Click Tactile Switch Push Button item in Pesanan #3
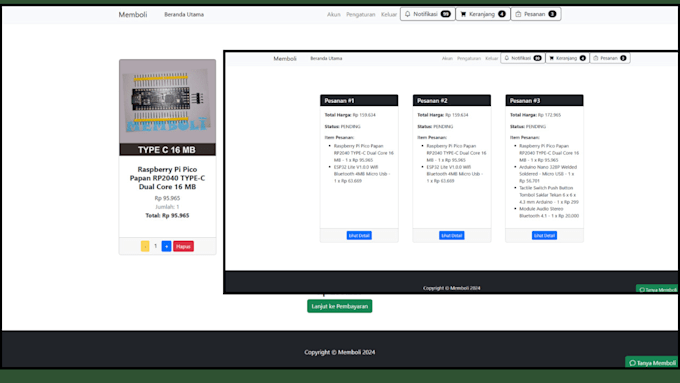This screenshot has height=383, width=680. [549, 195]
